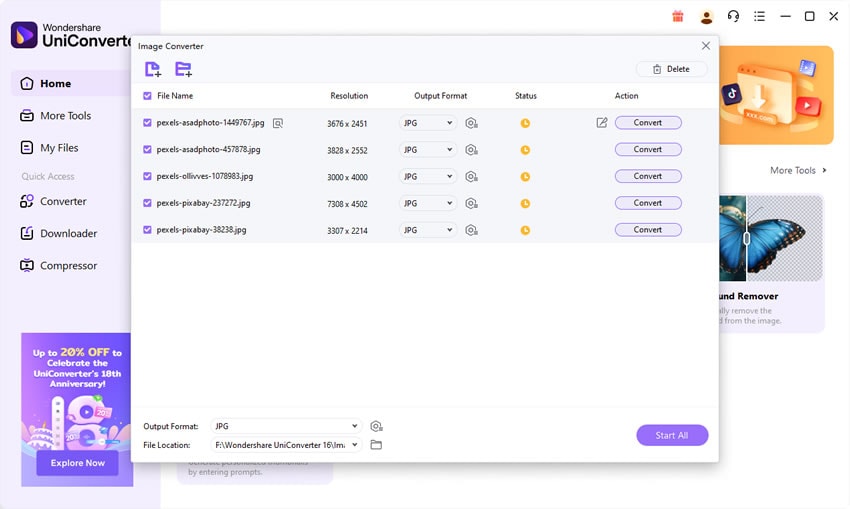The image size is (850, 509).
Task: Open JPG format dropdown for pexels-pixabay-38238.jpg
Action: click(x=428, y=230)
